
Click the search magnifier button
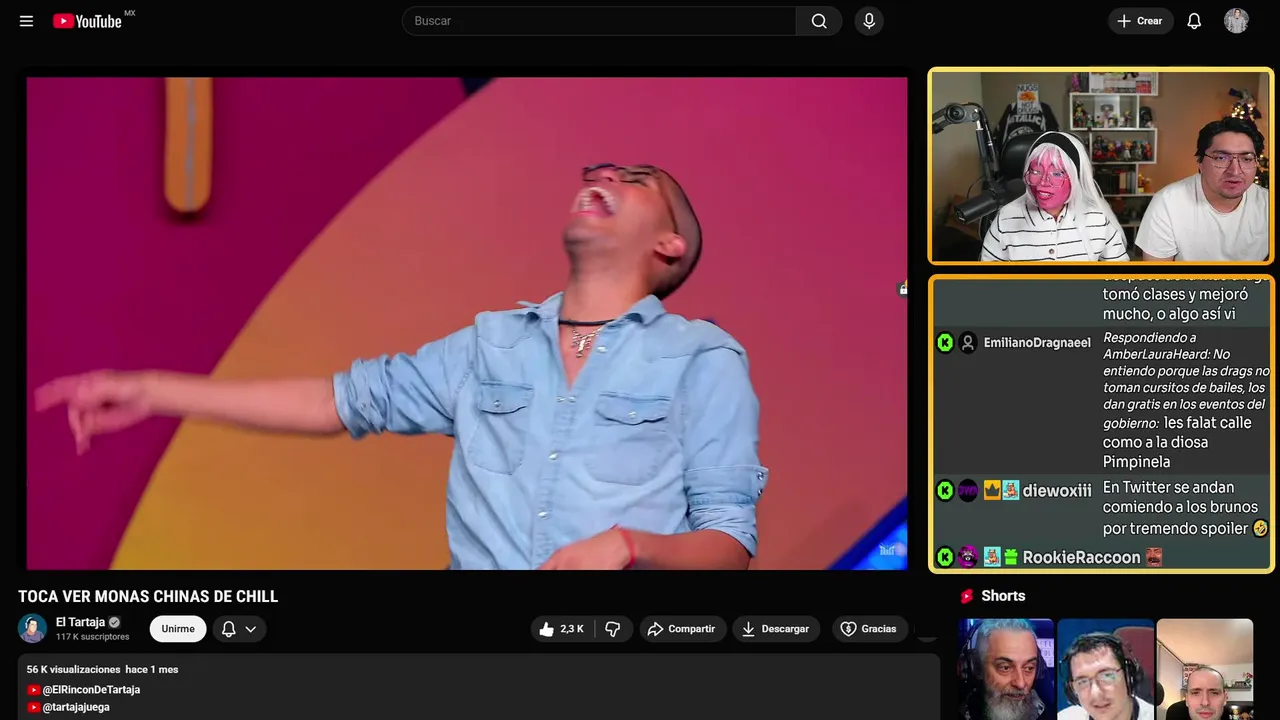point(819,21)
